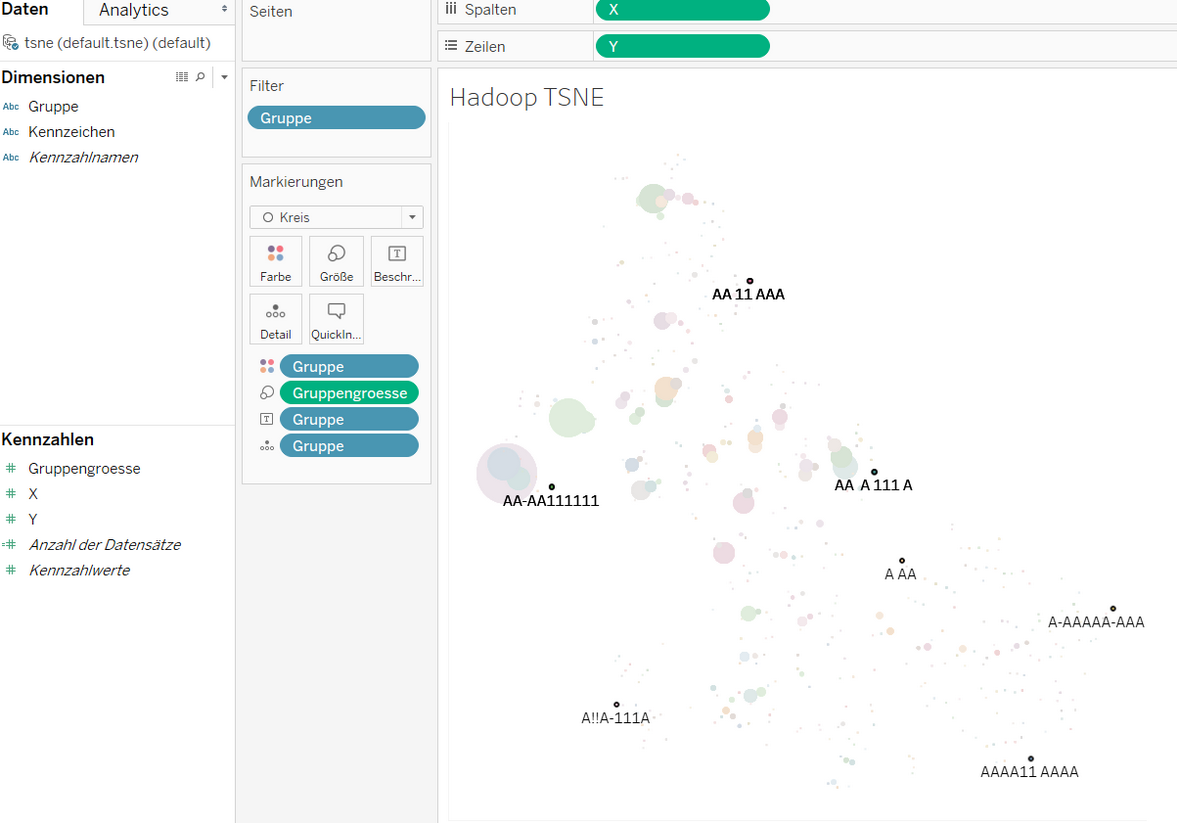Select the Kennzahlwerte measure field
This screenshot has height=823, width=1177.
[79, 570]
